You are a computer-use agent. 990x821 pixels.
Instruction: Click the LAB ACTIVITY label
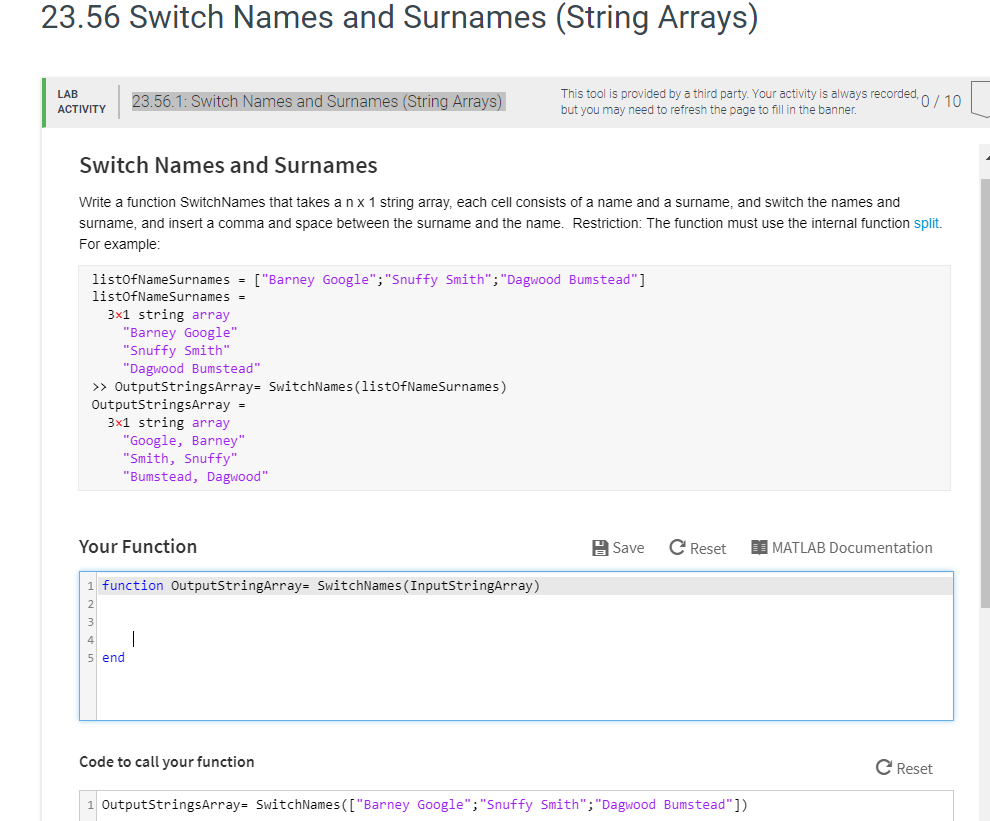coord(81,102)
